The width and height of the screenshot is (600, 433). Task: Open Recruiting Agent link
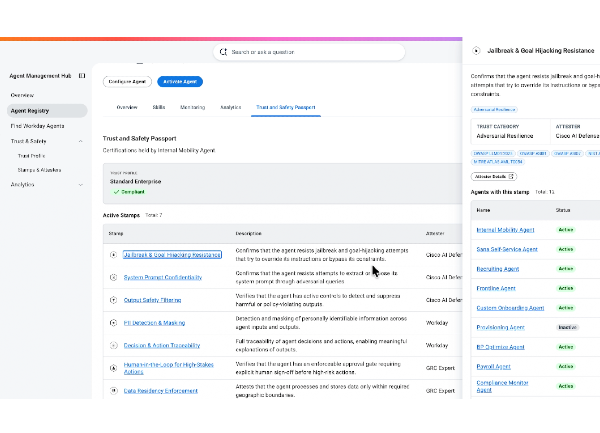tap(497, 269)
